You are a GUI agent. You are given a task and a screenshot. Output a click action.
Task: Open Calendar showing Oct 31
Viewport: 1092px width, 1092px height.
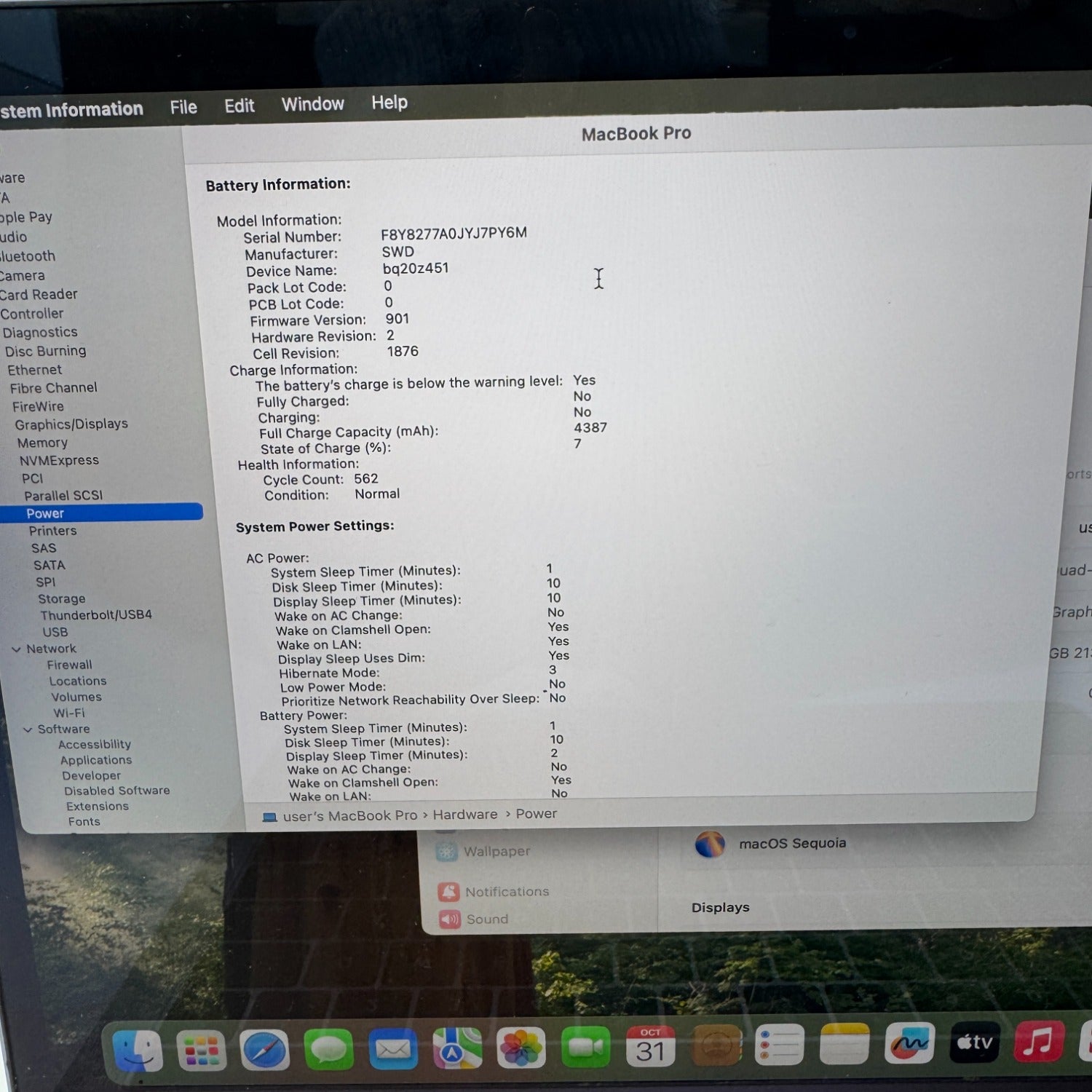(650, 1047)
